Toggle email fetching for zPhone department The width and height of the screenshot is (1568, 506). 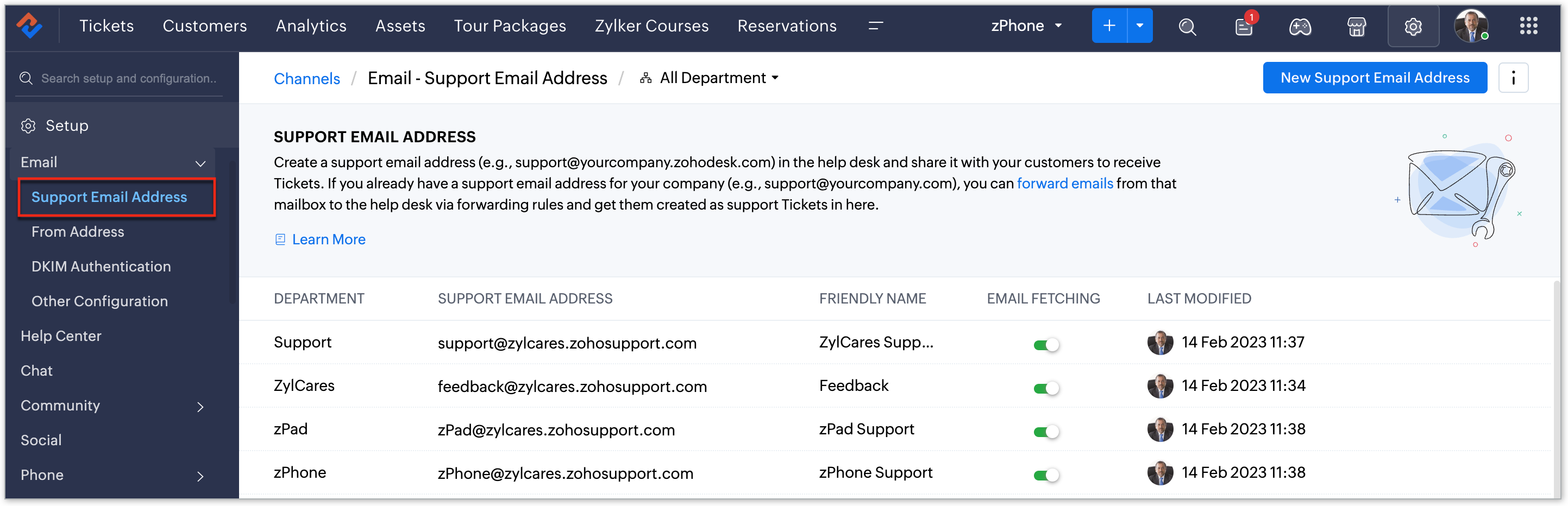[1046, 475]
